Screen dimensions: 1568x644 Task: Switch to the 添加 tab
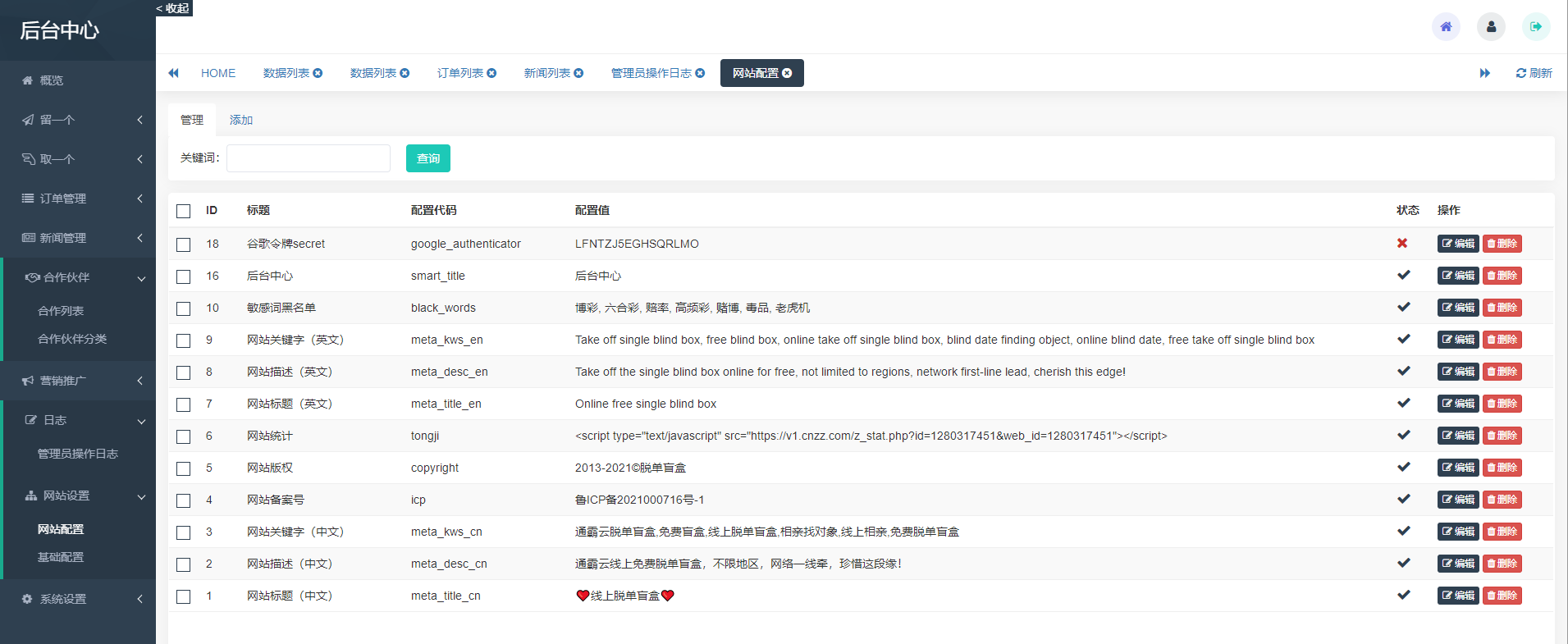click(241, 120)
